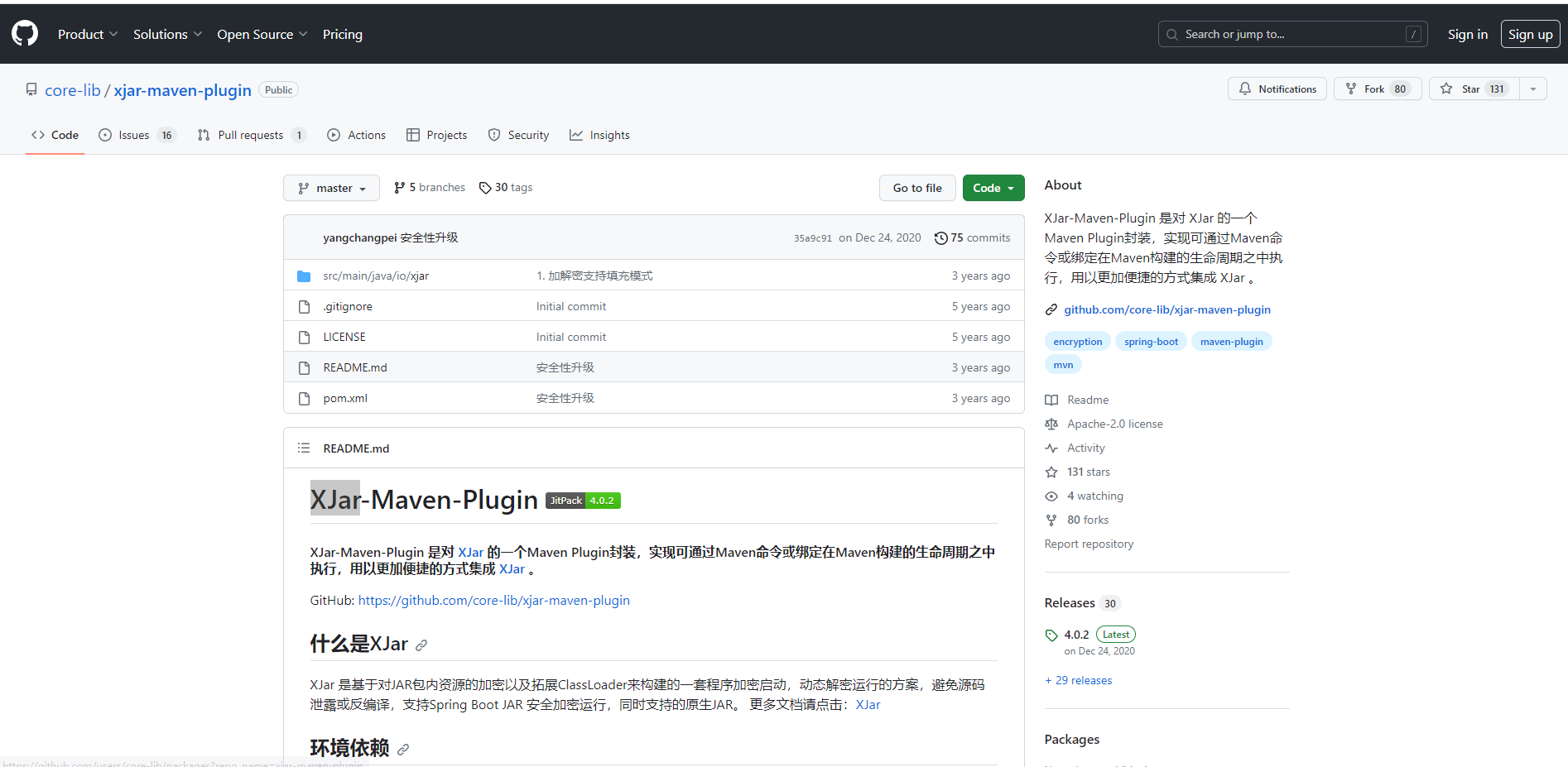Screen dimensions: 1568x767
Task: Open the README GitHub URL link
Action: 494,600
